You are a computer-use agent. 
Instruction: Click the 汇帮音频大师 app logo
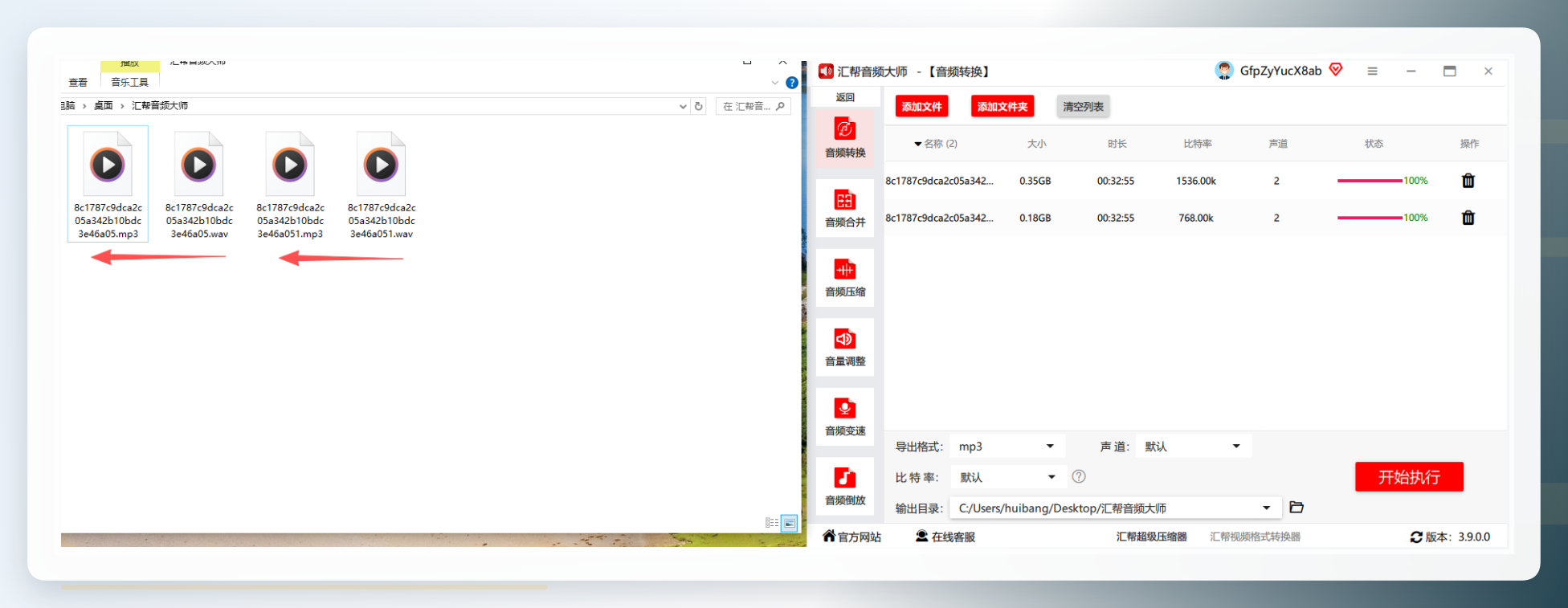coord(826,71)
